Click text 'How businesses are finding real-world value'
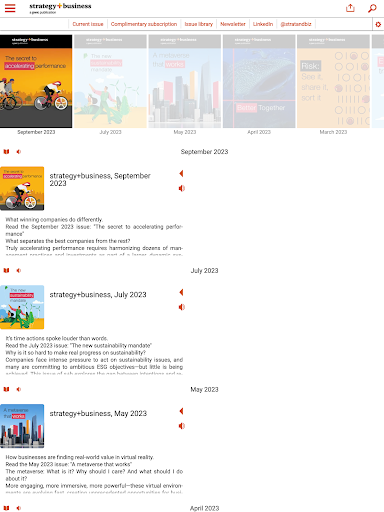This screenshot has height=512, width=384. coord(61,457)
